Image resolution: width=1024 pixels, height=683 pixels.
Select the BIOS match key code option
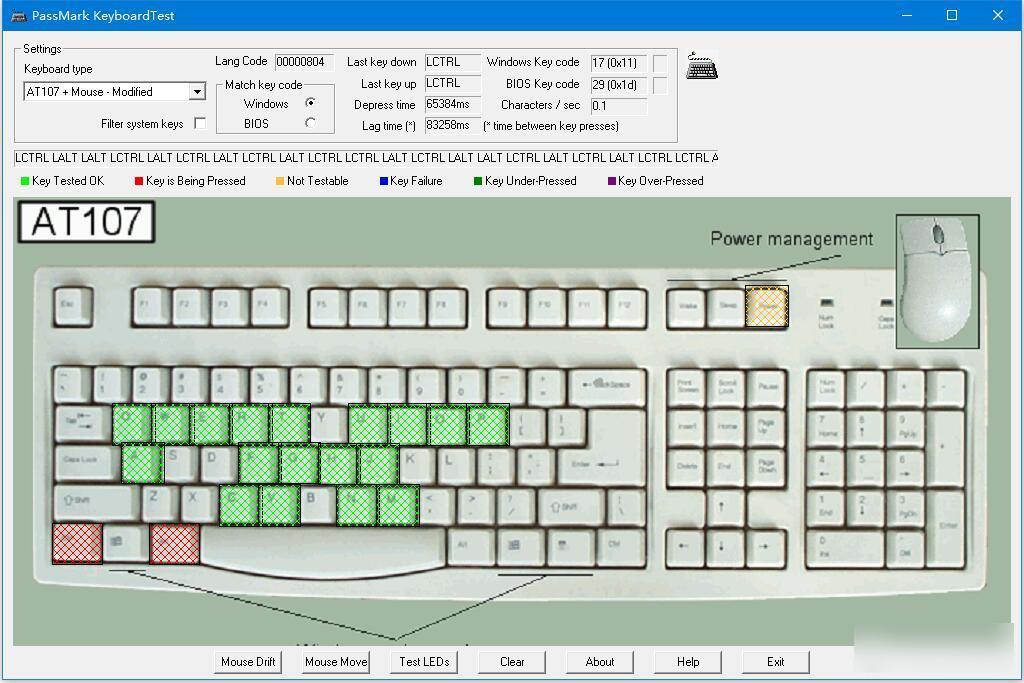pyautogui.click(x=310, y=123)
